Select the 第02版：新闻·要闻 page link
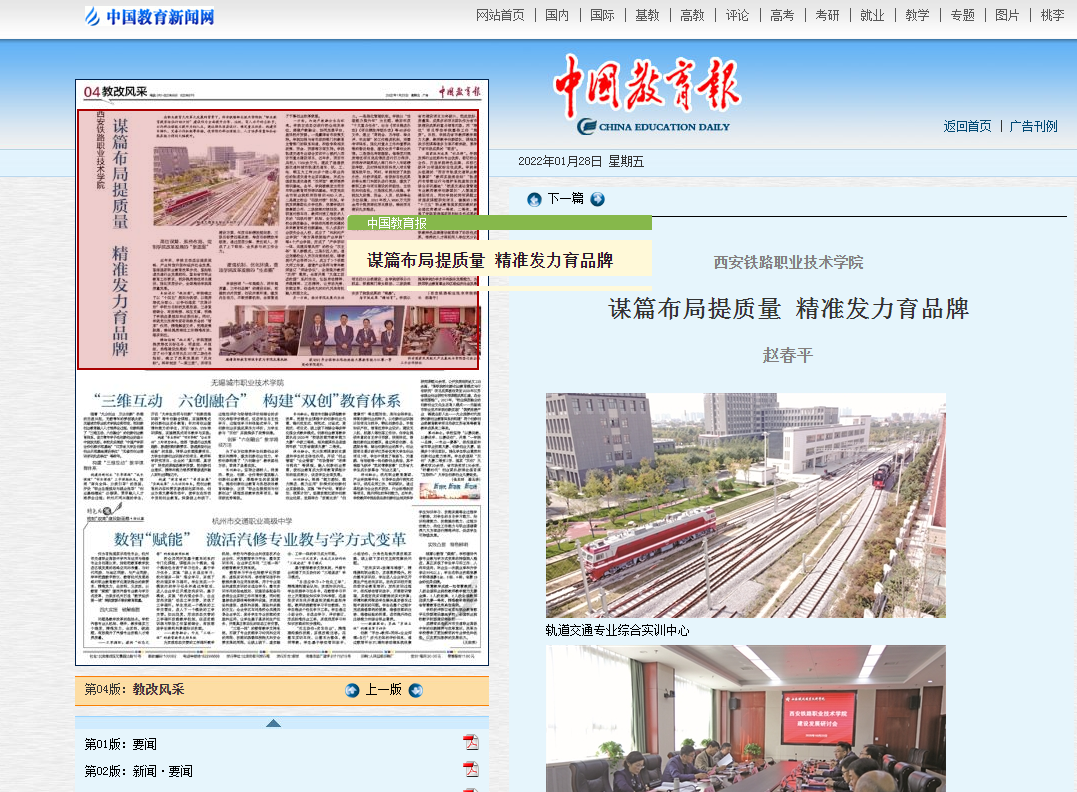 (x=138, y=771)
